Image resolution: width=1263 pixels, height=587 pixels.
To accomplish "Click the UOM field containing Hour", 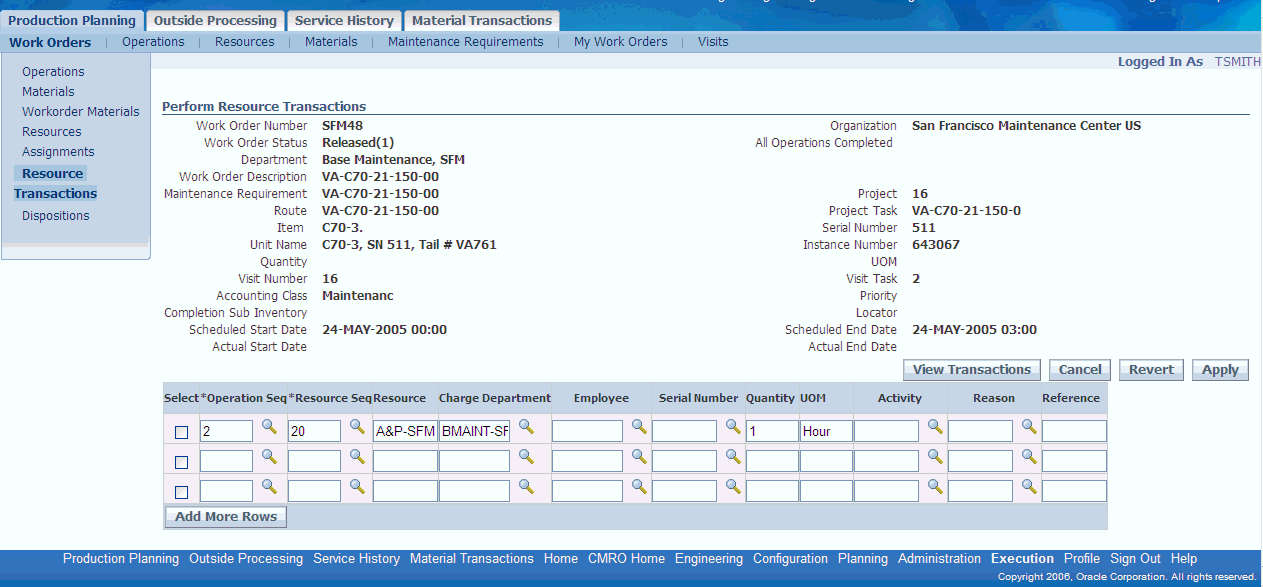I will click(x=826, y=431).
